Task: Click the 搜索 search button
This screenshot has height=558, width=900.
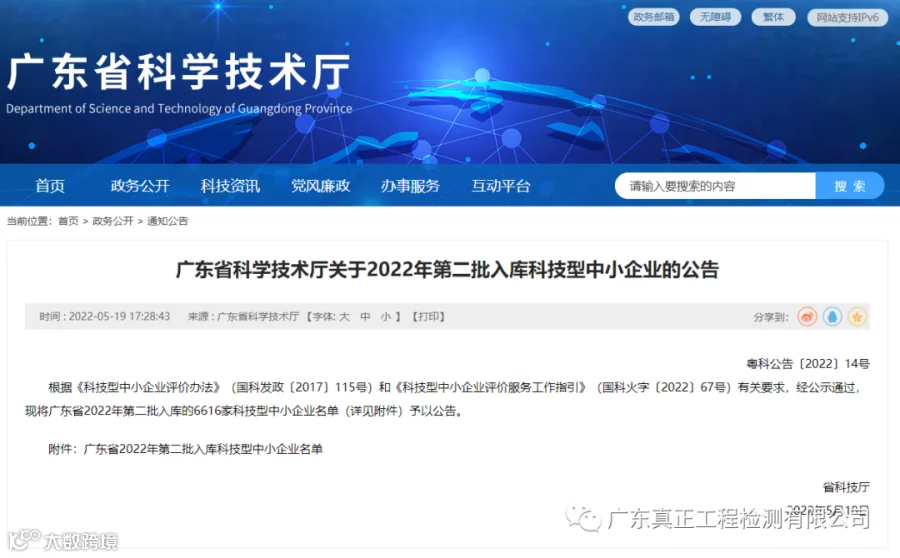Action: tap(849, 186)
